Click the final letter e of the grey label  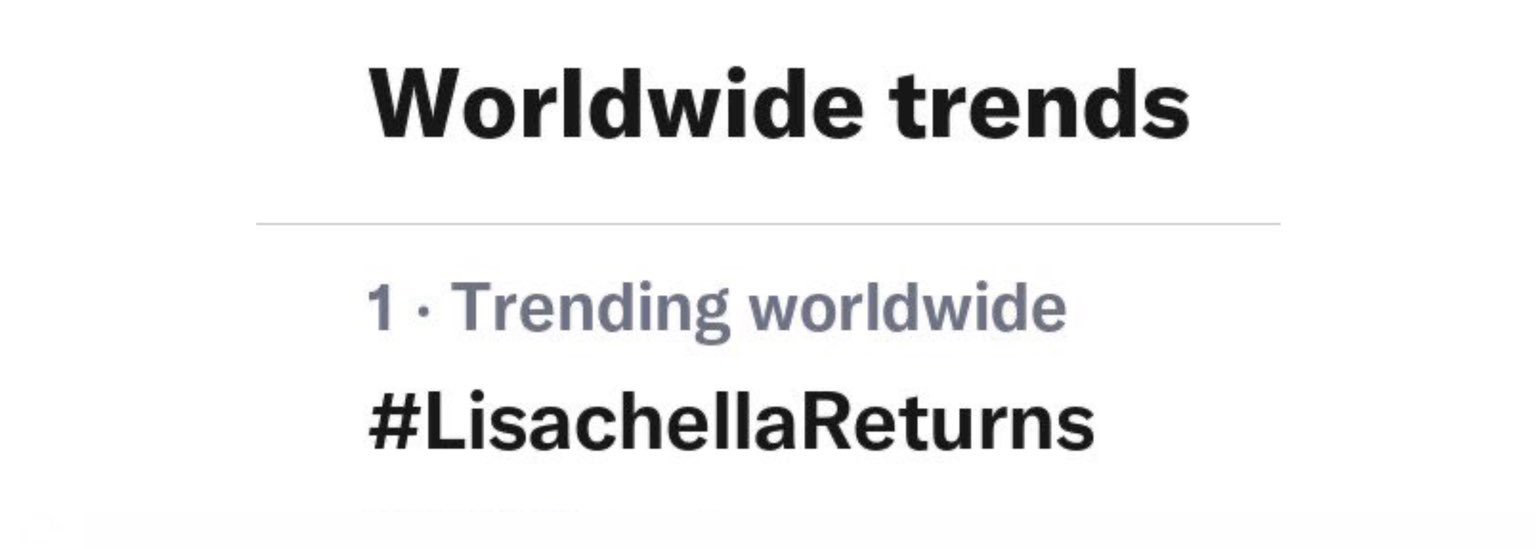(1048, 312)
